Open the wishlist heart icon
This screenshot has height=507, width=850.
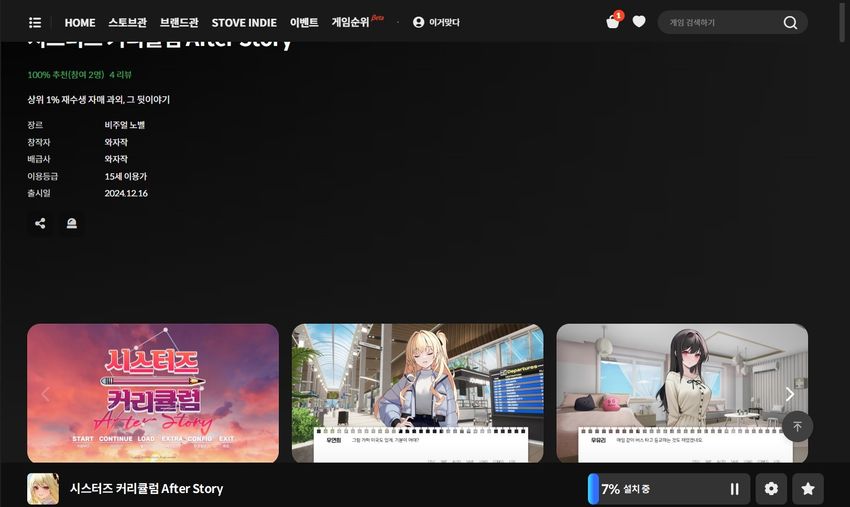point(639,22)
